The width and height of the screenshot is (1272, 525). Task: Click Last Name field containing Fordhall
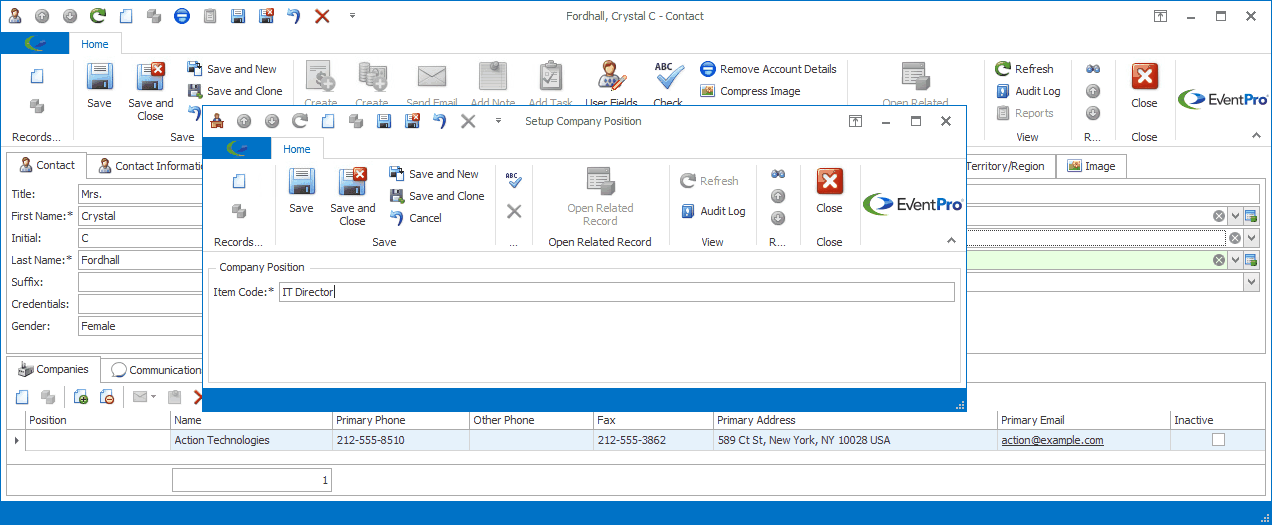(x=140, y=260)
